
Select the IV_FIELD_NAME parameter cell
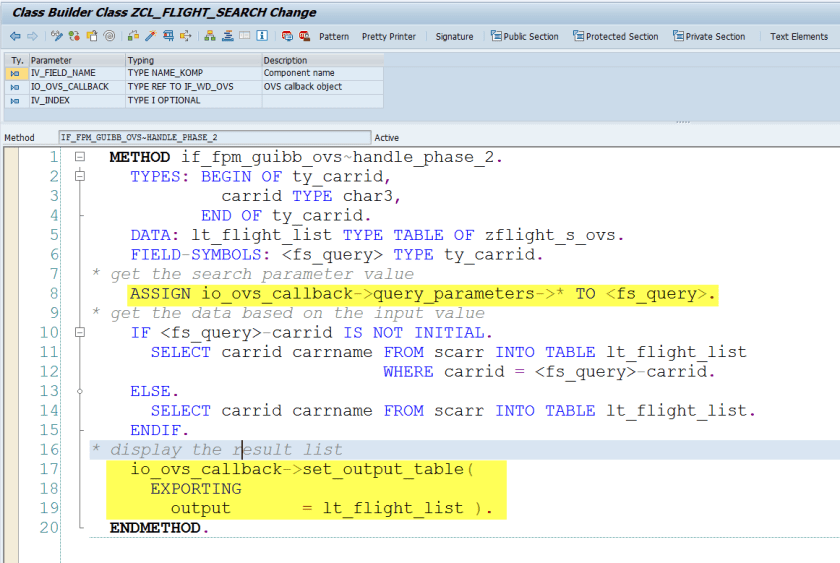pos(77,73)
